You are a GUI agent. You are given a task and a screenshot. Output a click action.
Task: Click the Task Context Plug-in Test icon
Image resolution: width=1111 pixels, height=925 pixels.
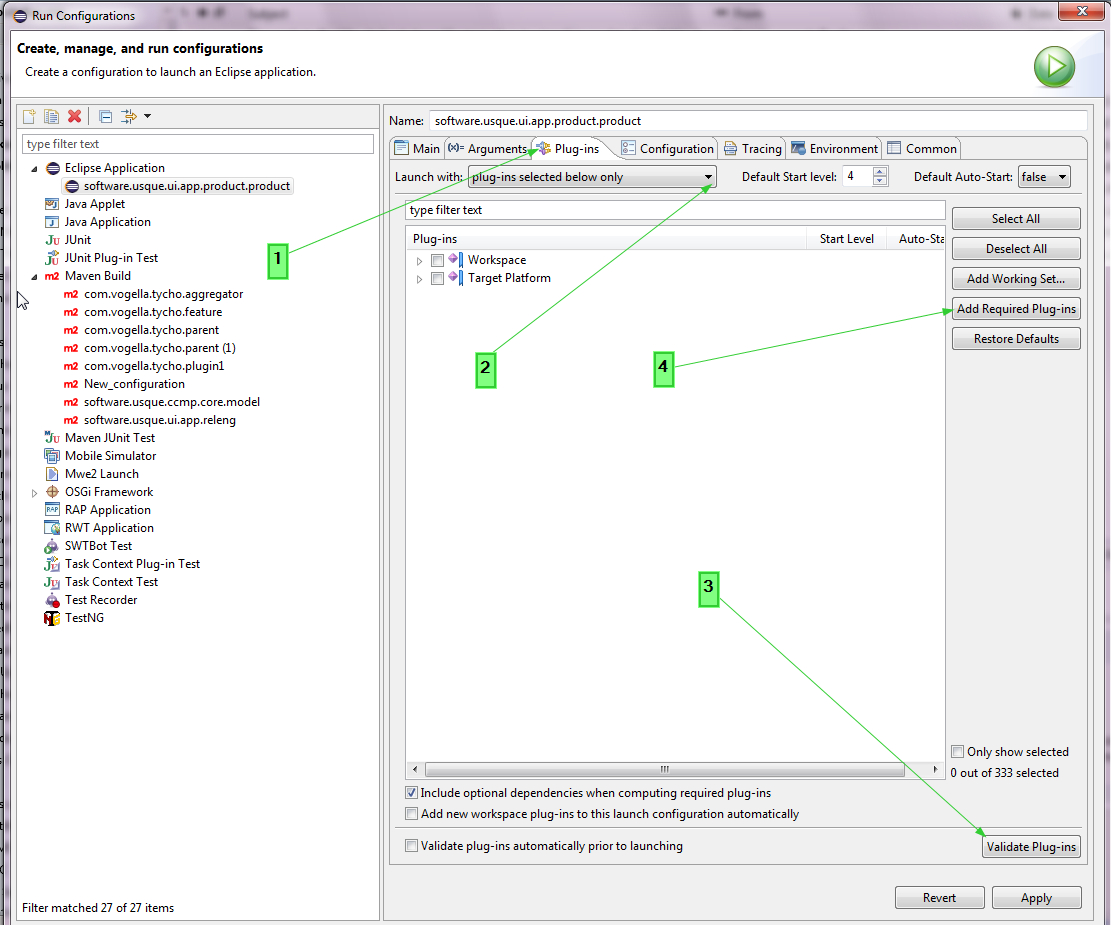click(52, 564)
